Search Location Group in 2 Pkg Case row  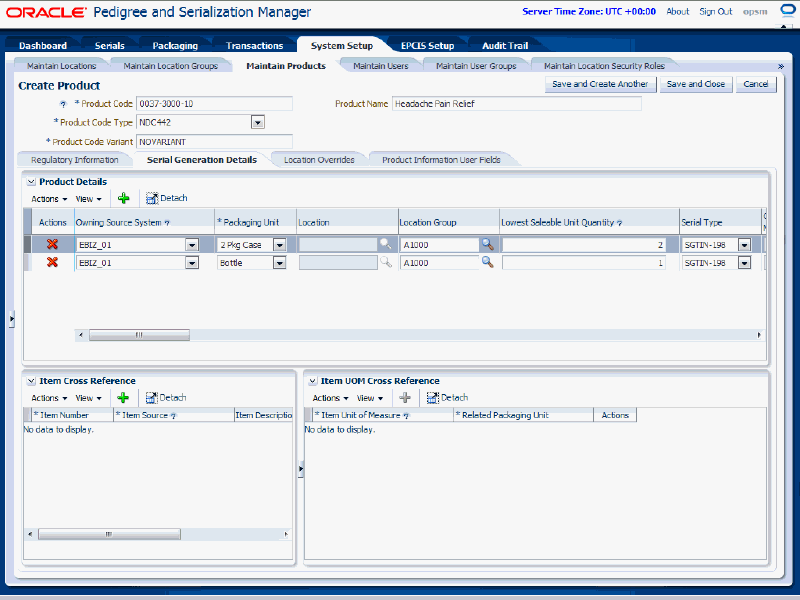(488, 244)
